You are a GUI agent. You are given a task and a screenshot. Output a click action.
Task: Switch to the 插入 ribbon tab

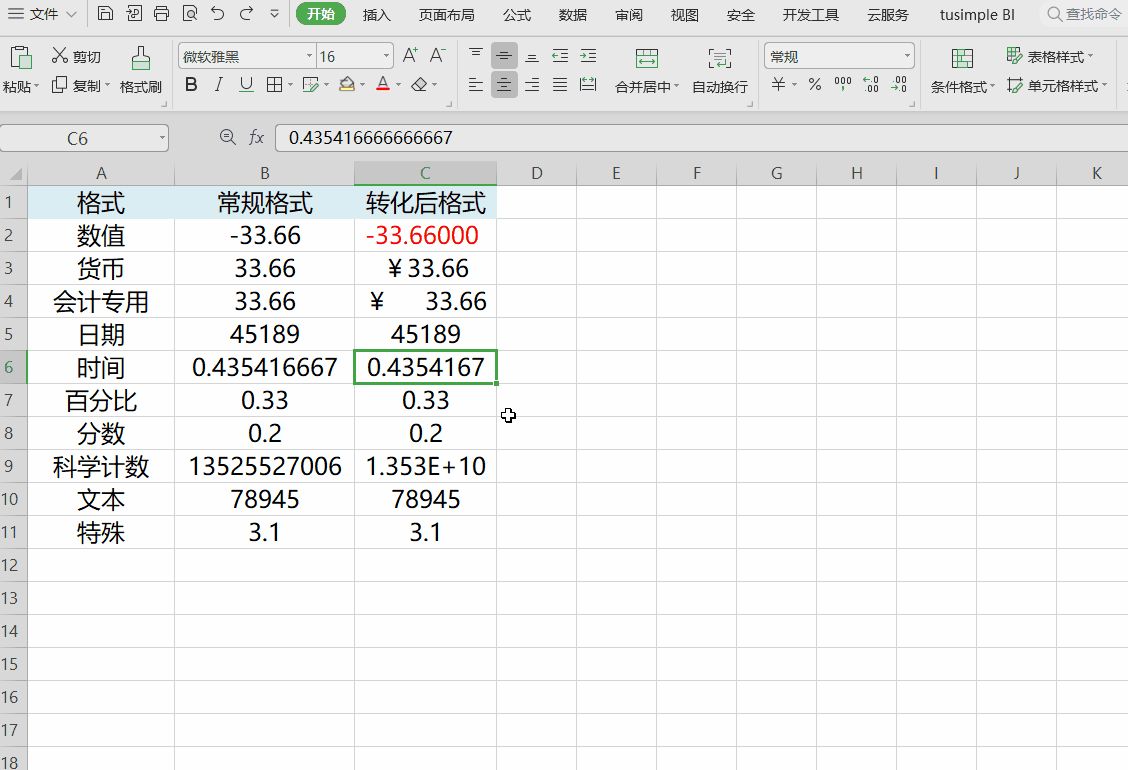pos(377,15)
